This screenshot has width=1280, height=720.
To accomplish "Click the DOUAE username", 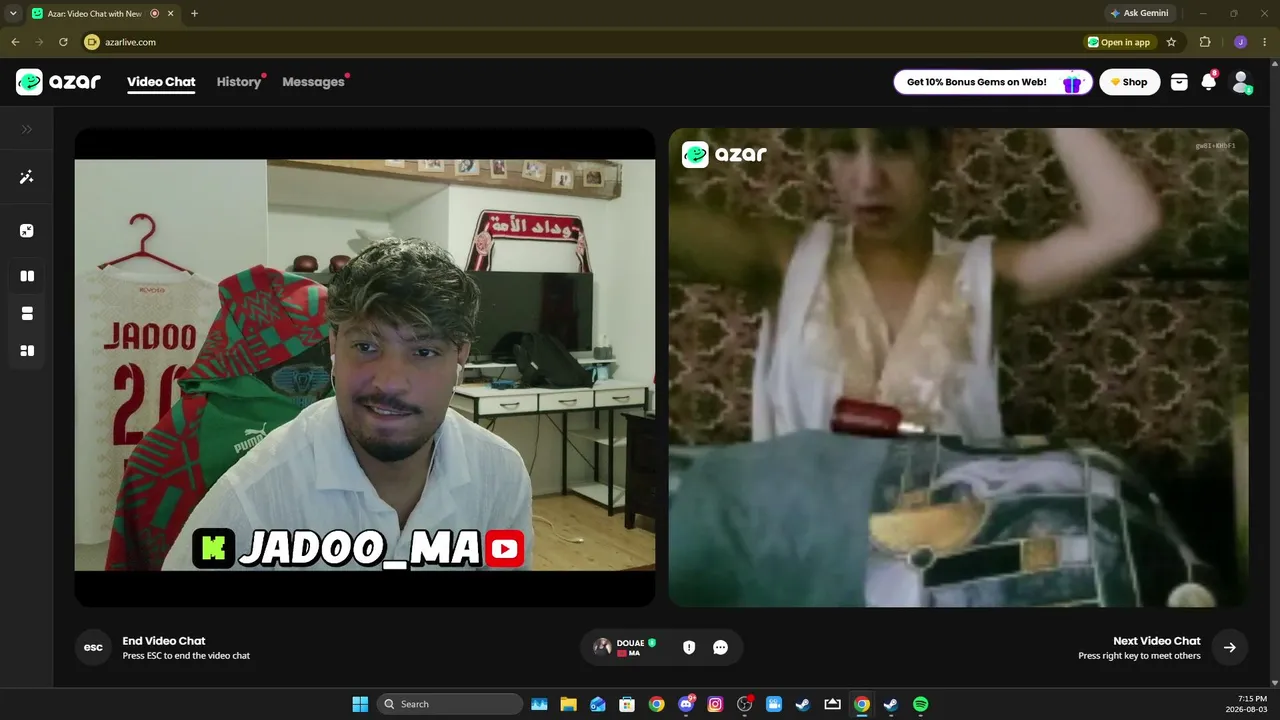I will 630,642.
